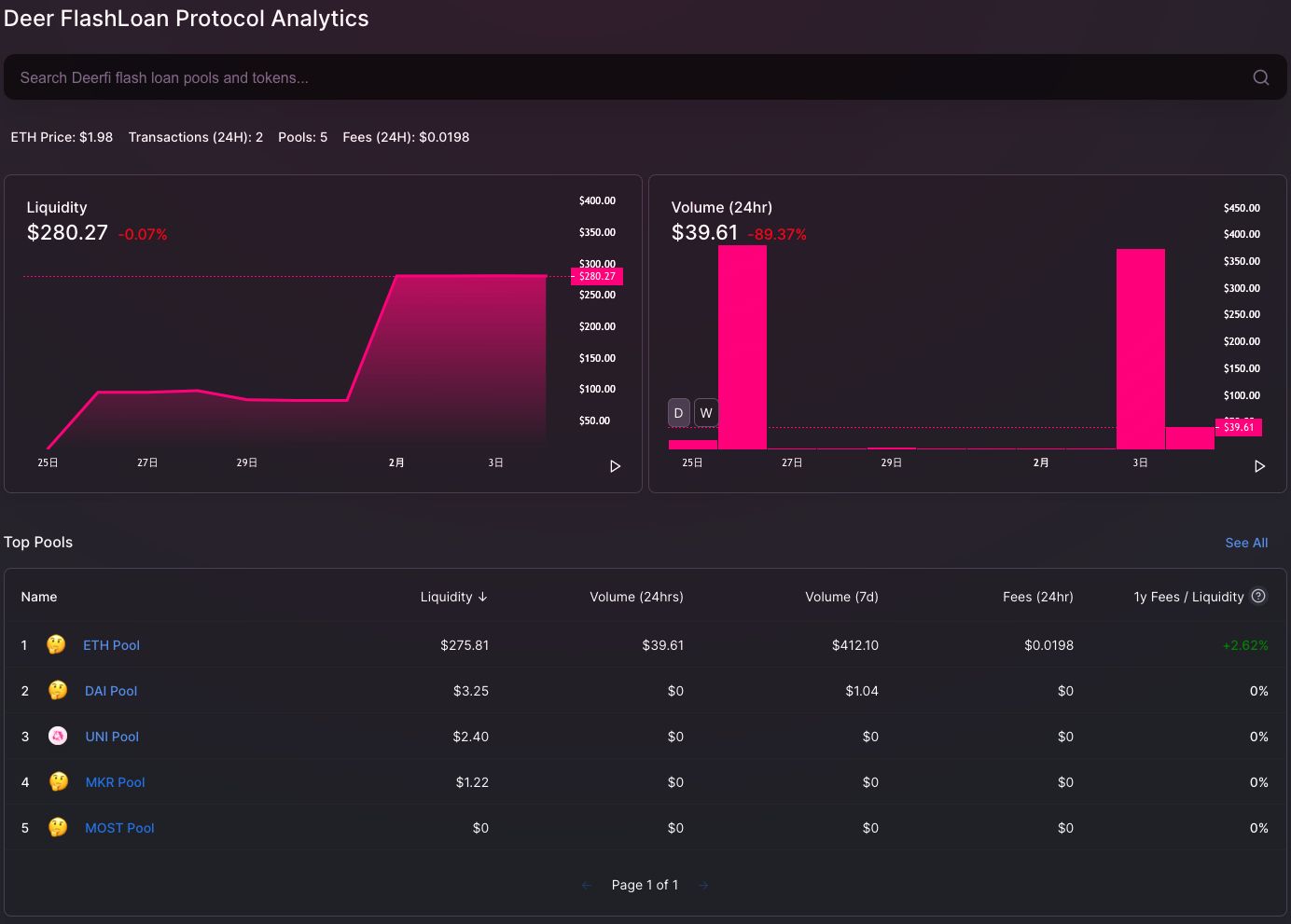
Task: Click the MOST Pool token icon
Action: click(x=58, y=827)
